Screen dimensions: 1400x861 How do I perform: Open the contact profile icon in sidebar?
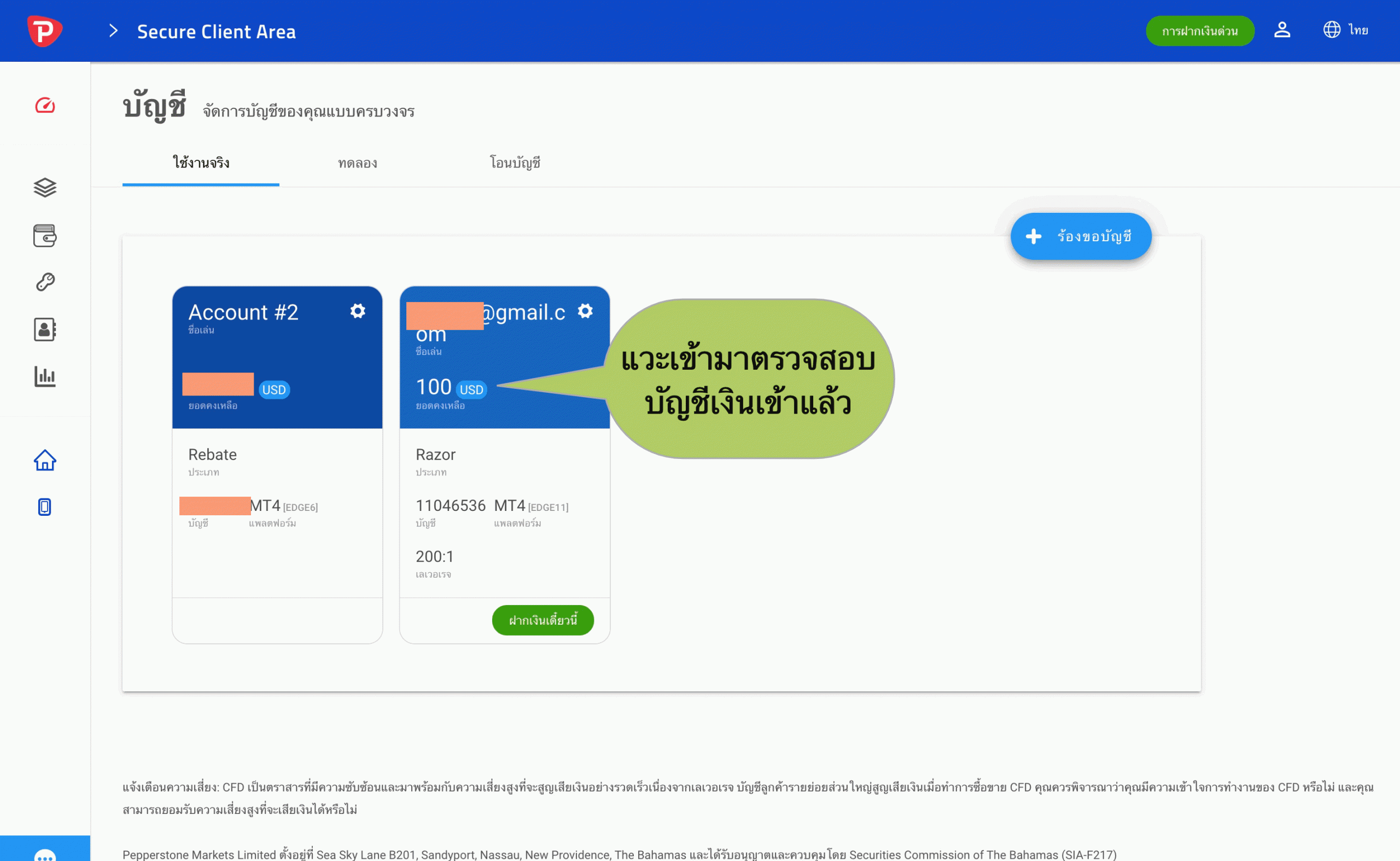tap(45, 329)
